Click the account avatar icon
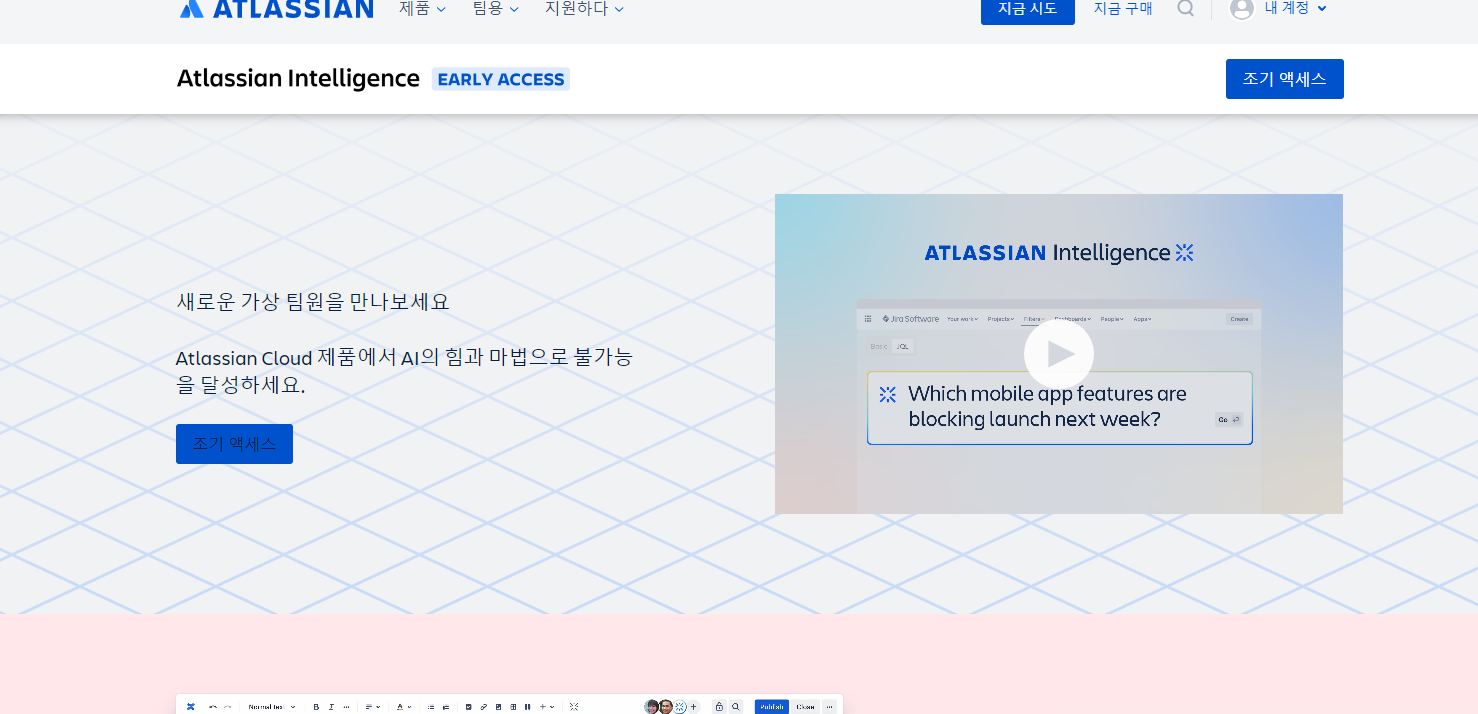Screen dimensions: 1478x714 click(x=1242, y=8)
